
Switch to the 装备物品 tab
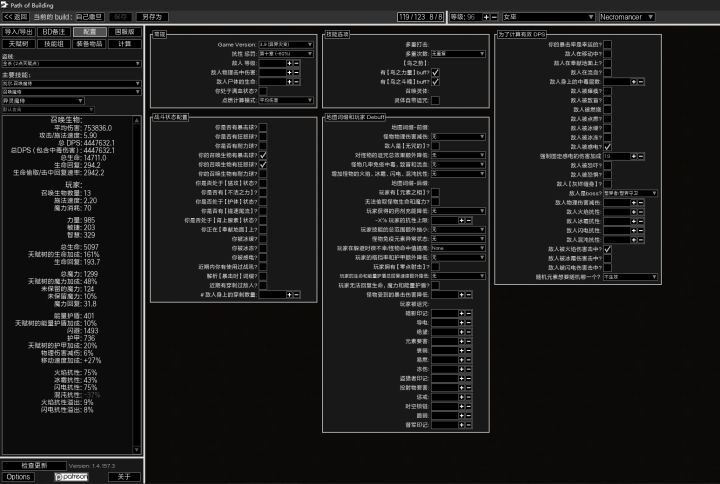pyautogui.click(x=89, y=44)
